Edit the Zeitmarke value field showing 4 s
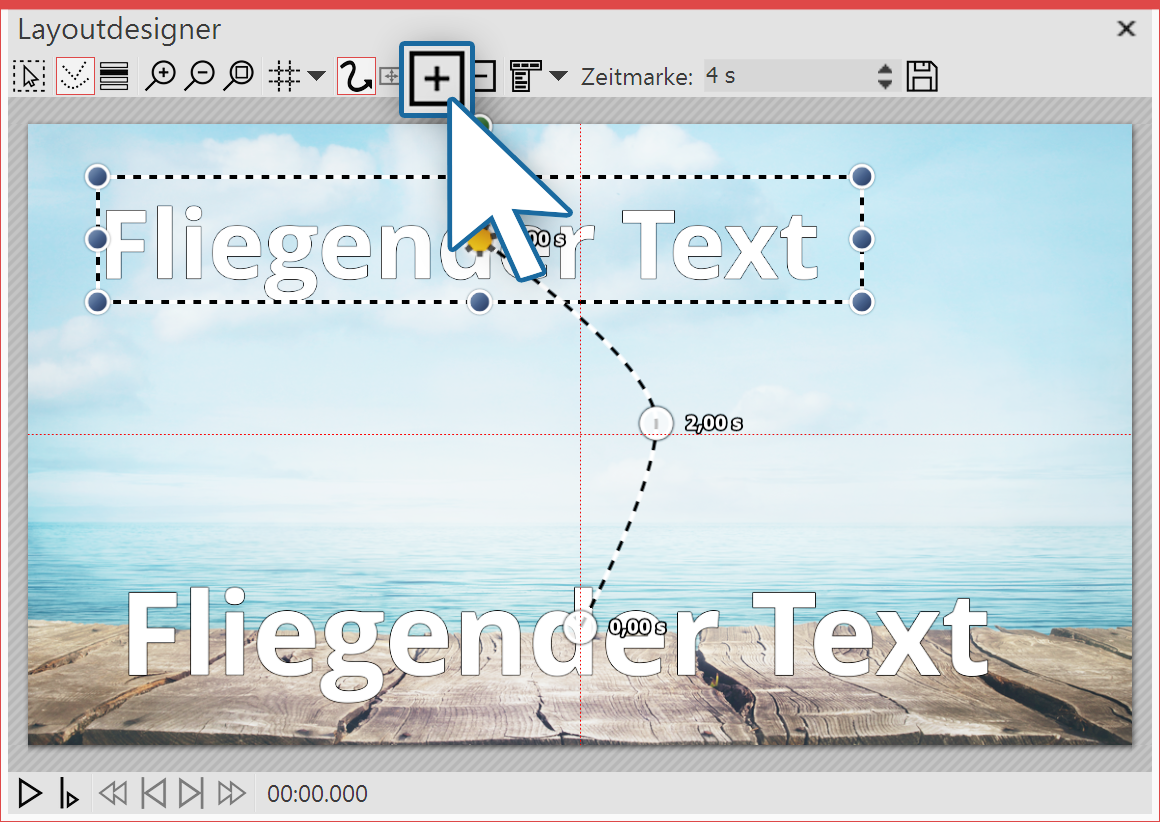Image resolution: width=1160 pixels, height=822 pixels. [x=780, y=75]
